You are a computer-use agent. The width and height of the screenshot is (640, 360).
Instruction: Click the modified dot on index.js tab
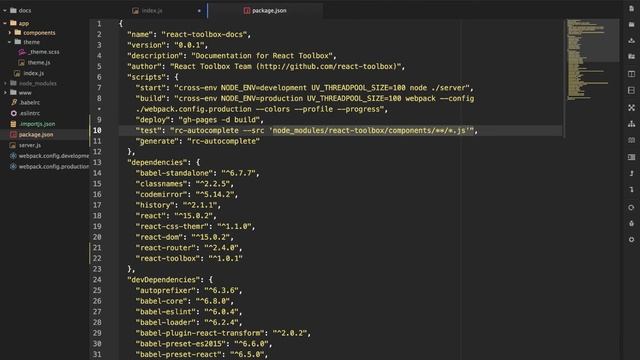(199, 11)
